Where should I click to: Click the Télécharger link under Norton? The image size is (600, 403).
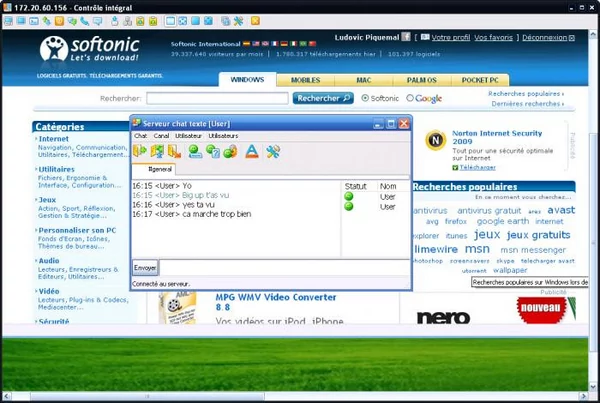pyautogui.click(x=478, y=167)
